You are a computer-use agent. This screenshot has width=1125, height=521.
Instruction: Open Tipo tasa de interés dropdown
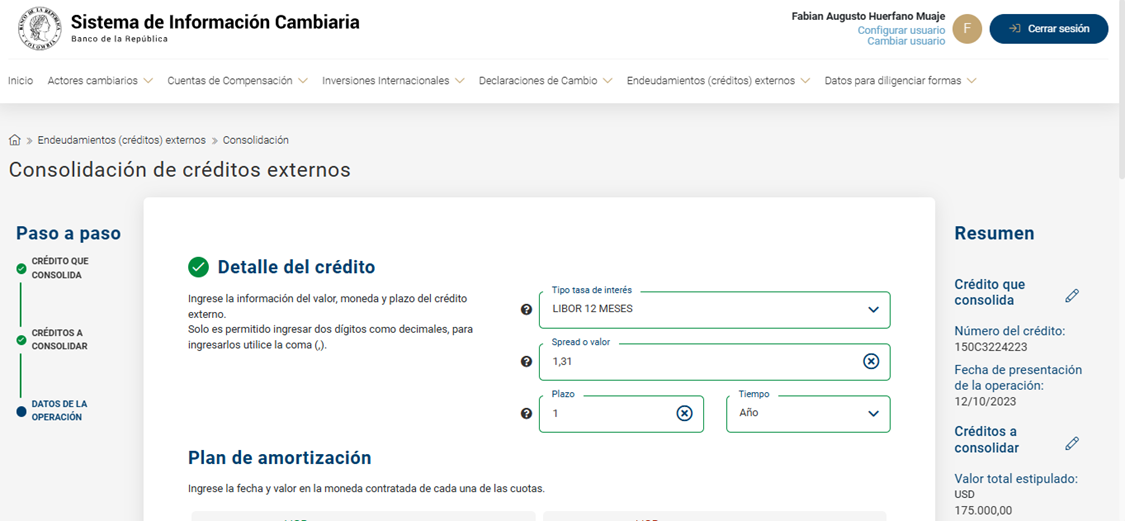coord(714,310)
